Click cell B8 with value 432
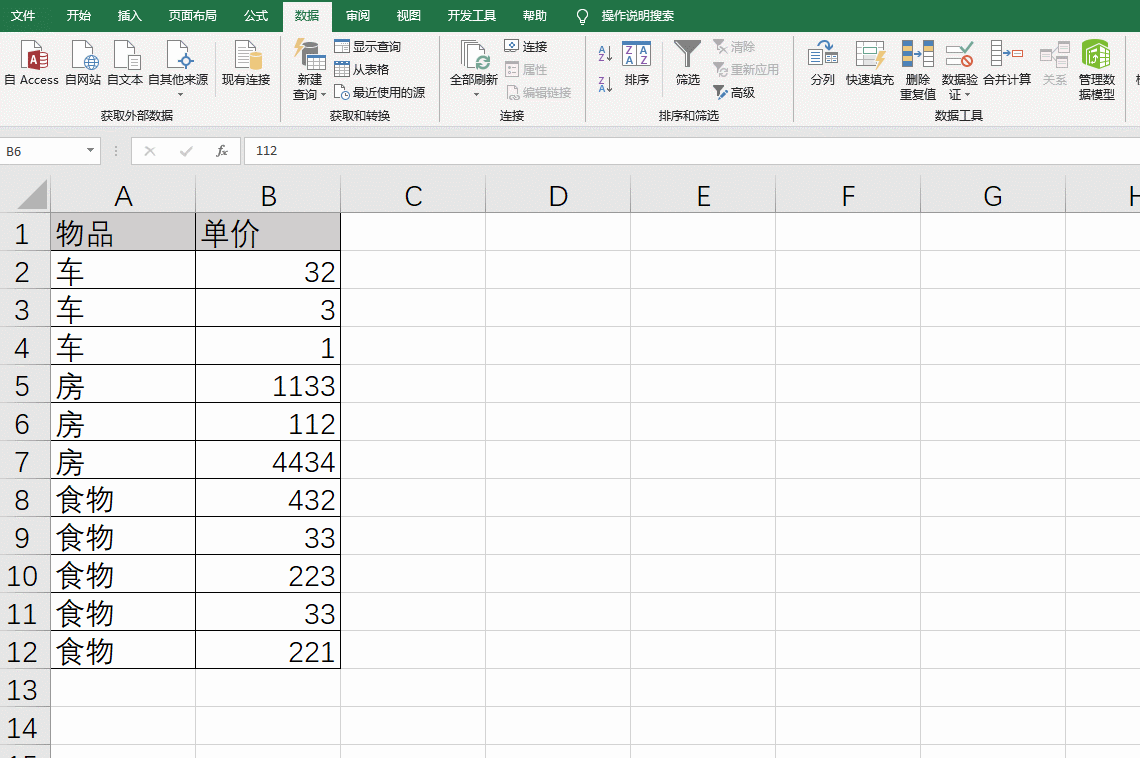Viewport: 1140px width, 758px height. tap(268, 499)
